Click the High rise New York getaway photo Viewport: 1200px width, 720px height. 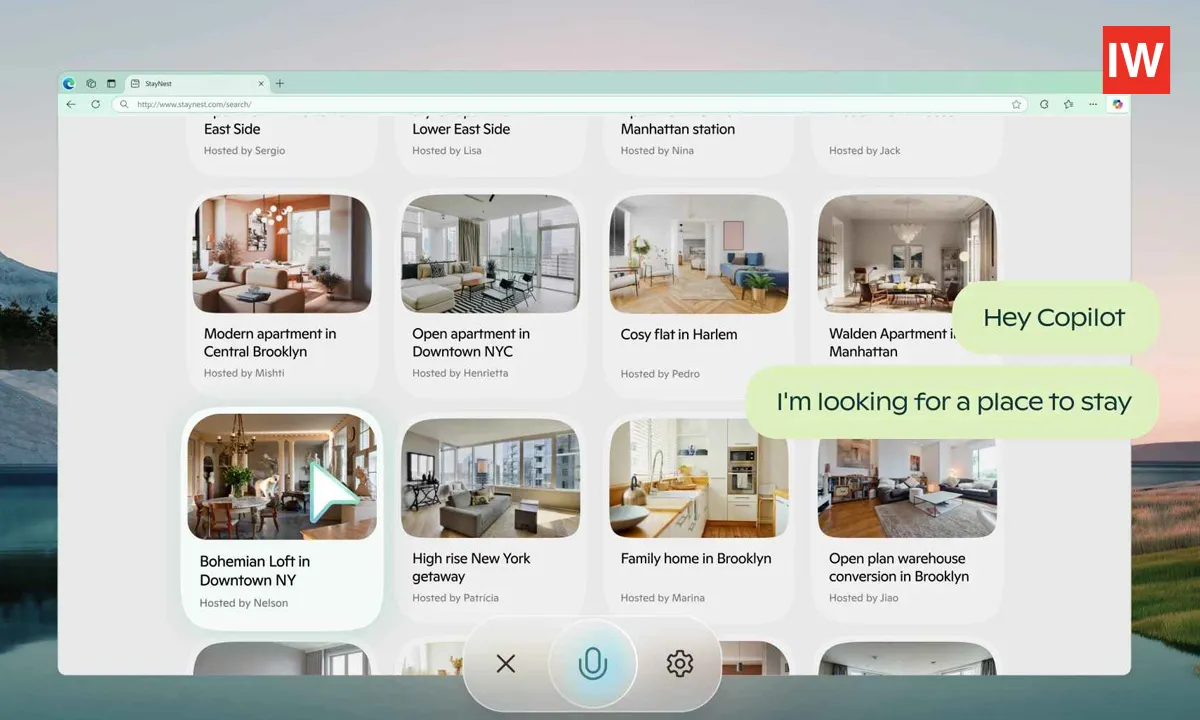point(490,478)
